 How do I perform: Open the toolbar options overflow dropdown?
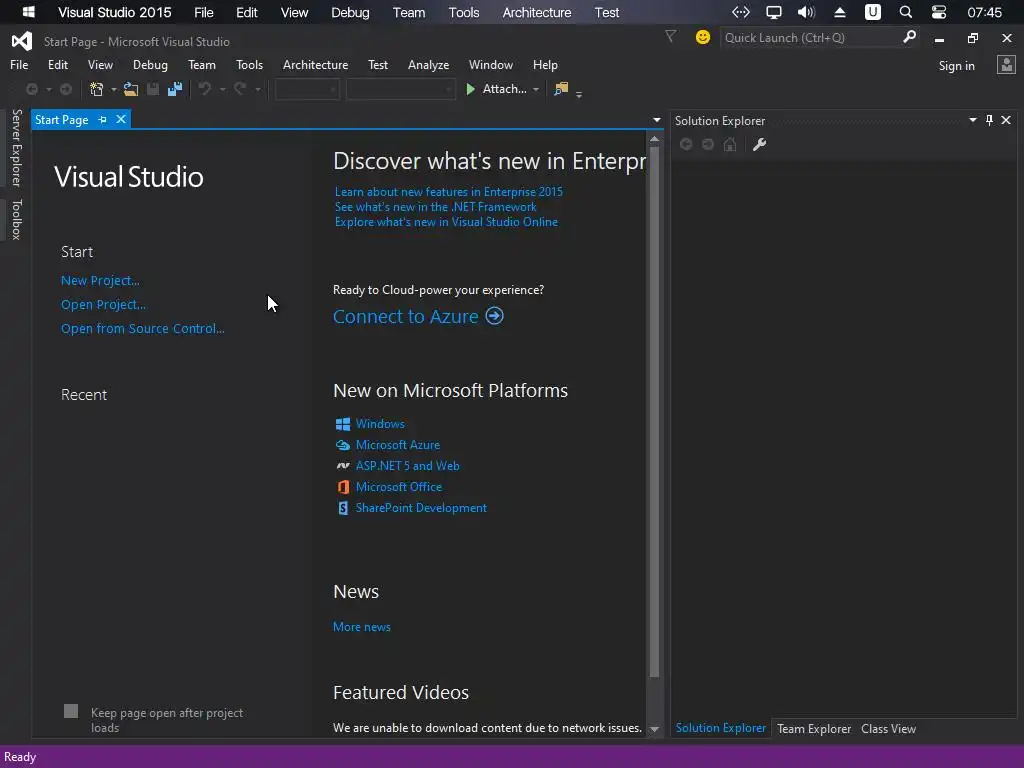(x=579, y=94)
